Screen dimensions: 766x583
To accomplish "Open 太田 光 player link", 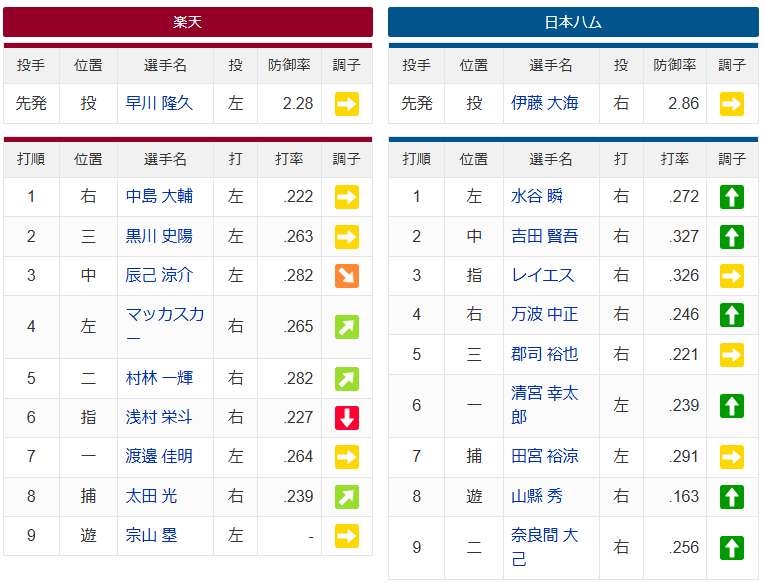I will click(x=151, y=496).
